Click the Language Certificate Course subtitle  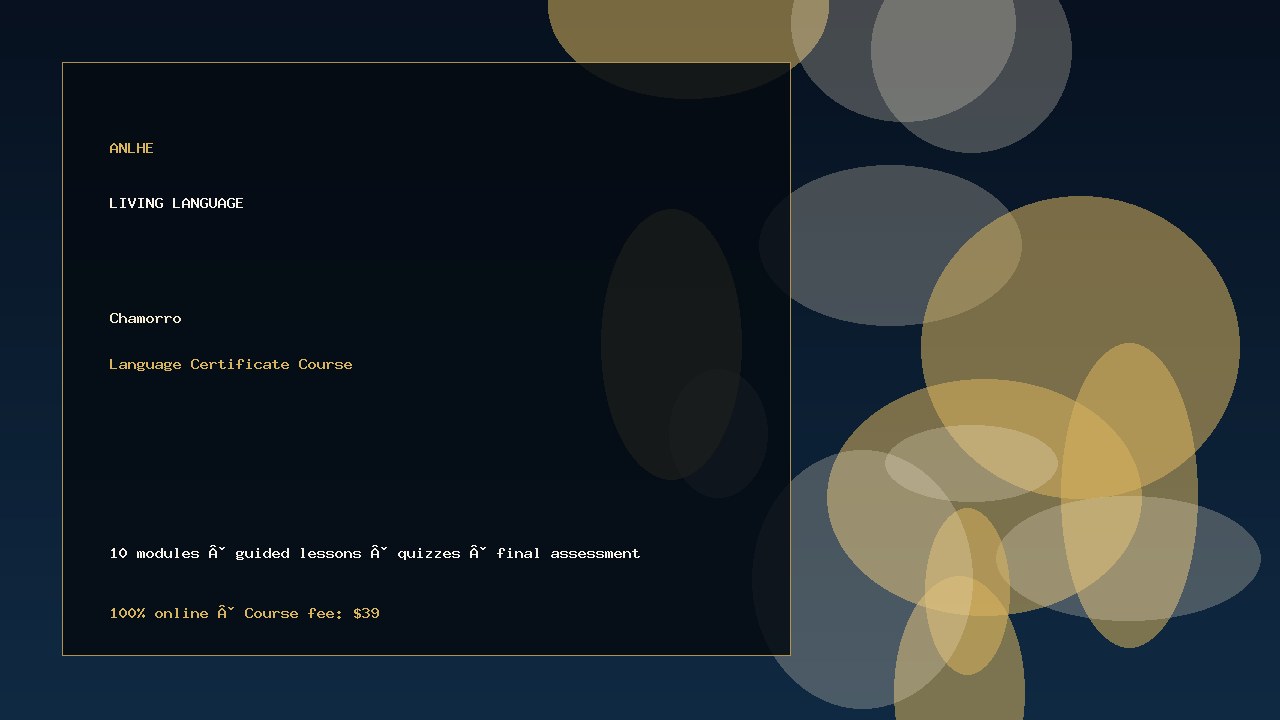[x=231, y=364]
